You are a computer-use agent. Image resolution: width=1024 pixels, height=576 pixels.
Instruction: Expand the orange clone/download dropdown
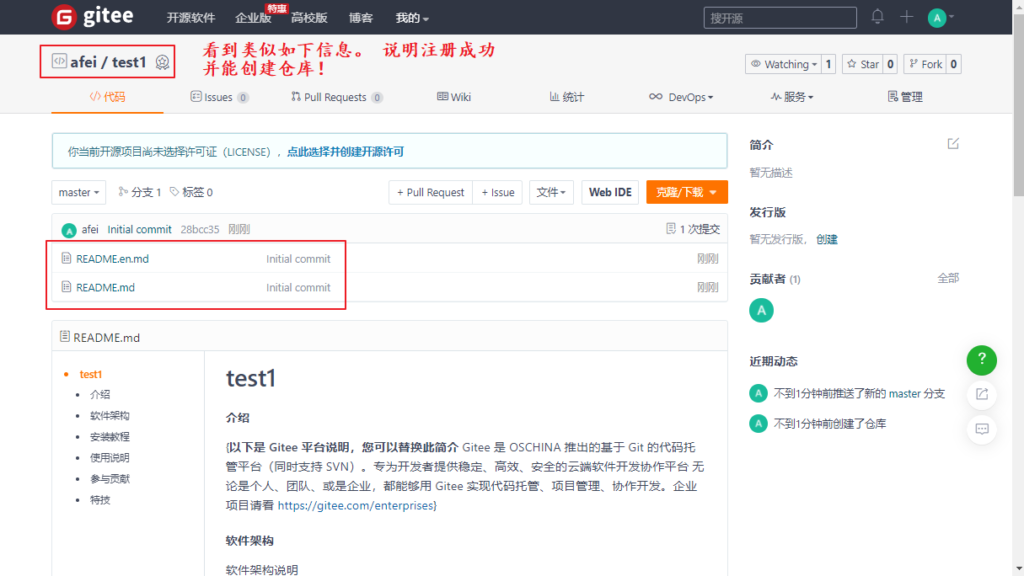pyautogui.click(x=686, y=192)
